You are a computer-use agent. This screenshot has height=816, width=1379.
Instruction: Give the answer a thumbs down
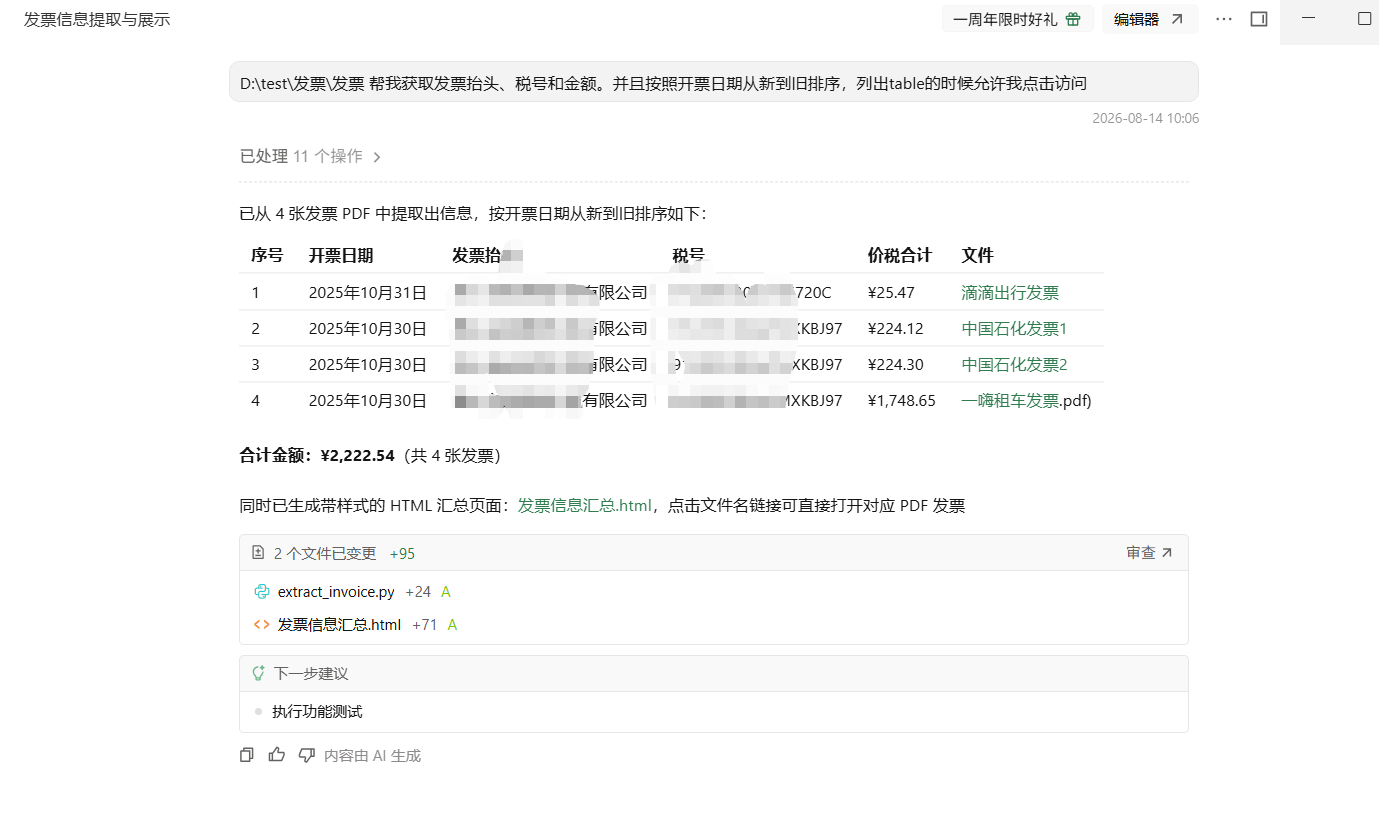(x=307, y=755)
